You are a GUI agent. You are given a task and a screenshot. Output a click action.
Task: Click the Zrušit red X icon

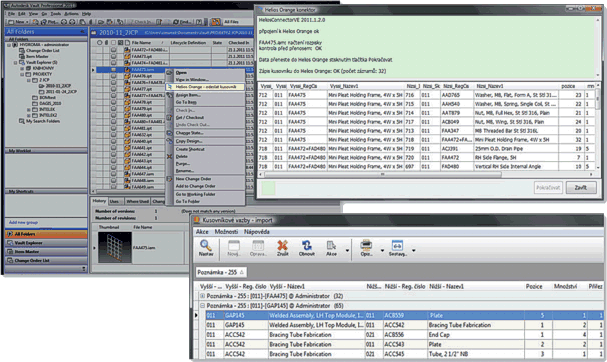pyautogui.click(x=282, y=245)
